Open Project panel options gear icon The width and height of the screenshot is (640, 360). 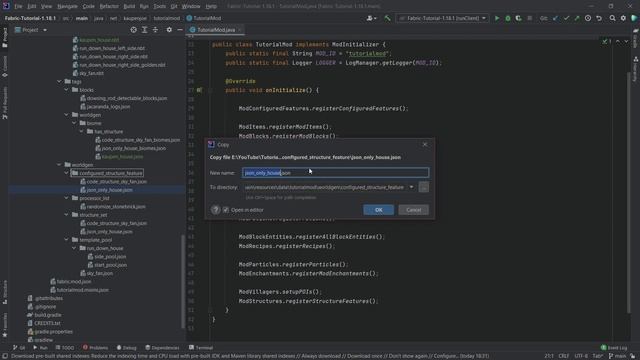tap(169, 30)
